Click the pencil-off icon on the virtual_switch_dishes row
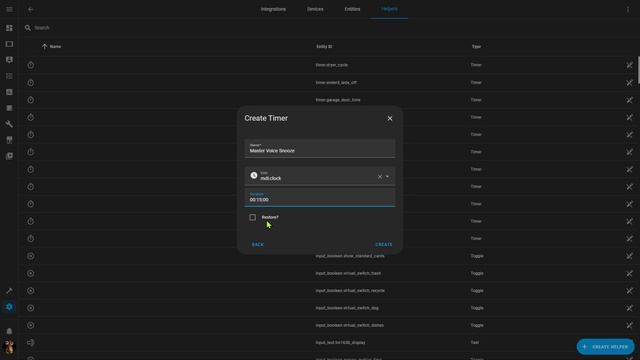The width and height of the screenshot is (640, 360). pyautogui.click(x=629, y=325)
